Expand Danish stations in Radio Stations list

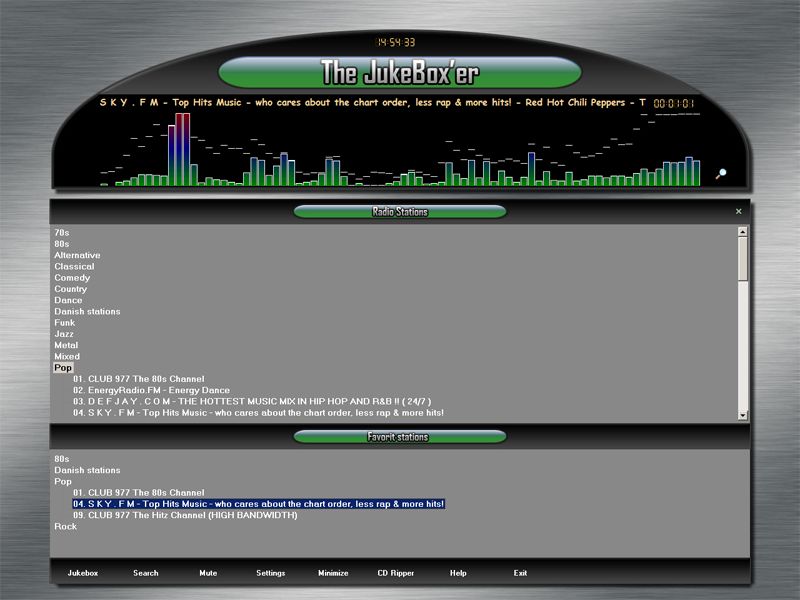87,311
